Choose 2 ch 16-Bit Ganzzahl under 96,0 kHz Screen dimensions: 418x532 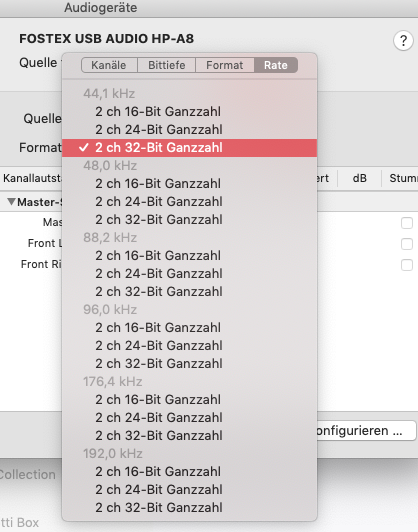click(189, 327)
